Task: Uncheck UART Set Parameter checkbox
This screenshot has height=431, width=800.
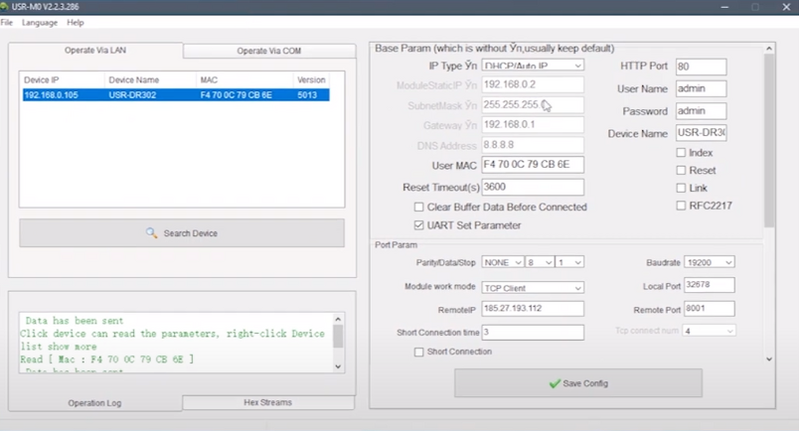Action: [419, 225]
